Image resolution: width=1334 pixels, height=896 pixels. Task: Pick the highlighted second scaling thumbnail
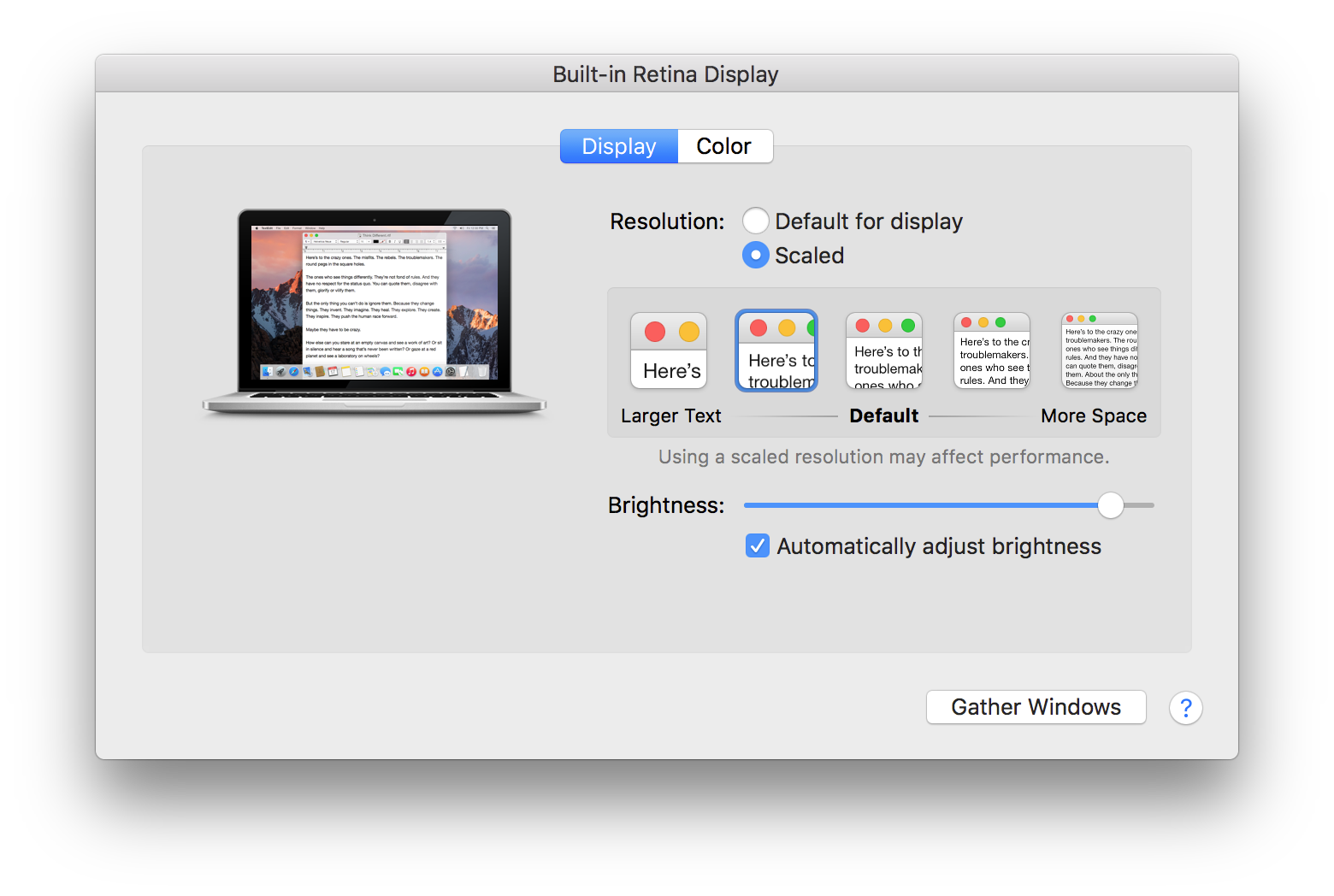point(776,351)
